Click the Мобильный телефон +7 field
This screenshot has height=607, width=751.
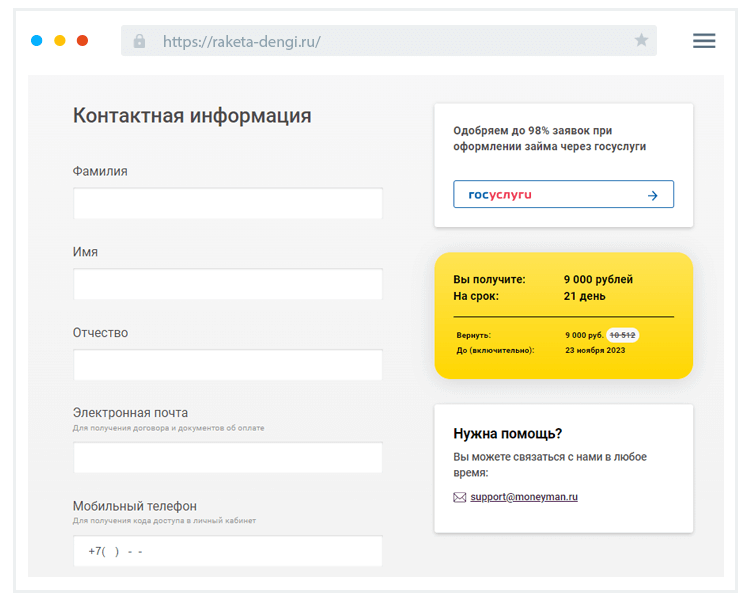(x=227, y=551)
